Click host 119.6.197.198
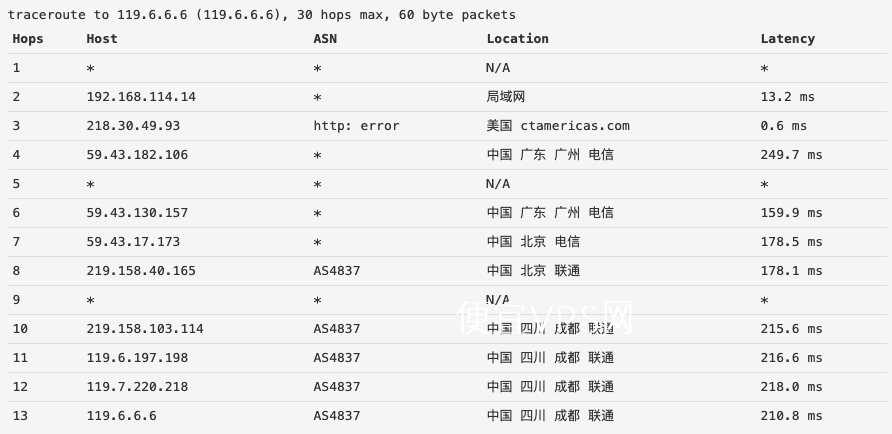 point(137,358)
